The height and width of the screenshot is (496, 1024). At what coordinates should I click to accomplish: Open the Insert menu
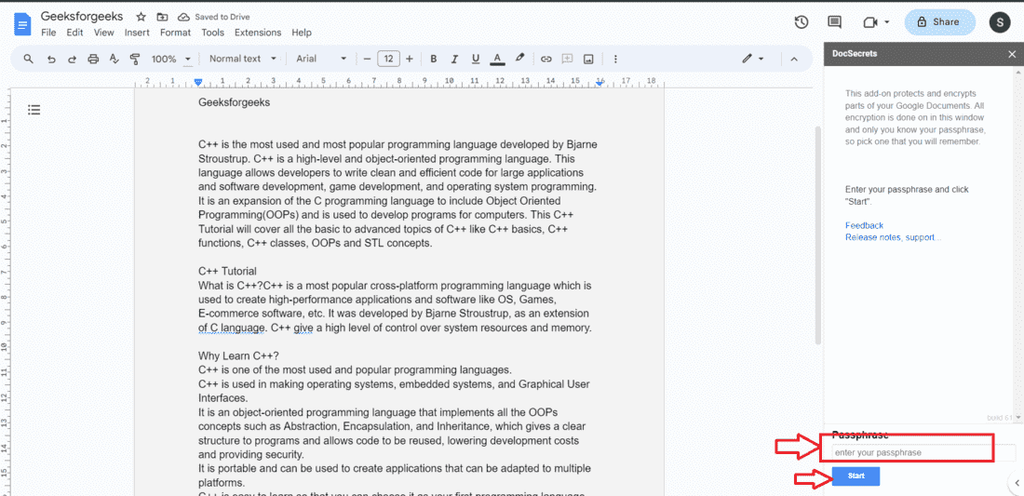point(137,32)
